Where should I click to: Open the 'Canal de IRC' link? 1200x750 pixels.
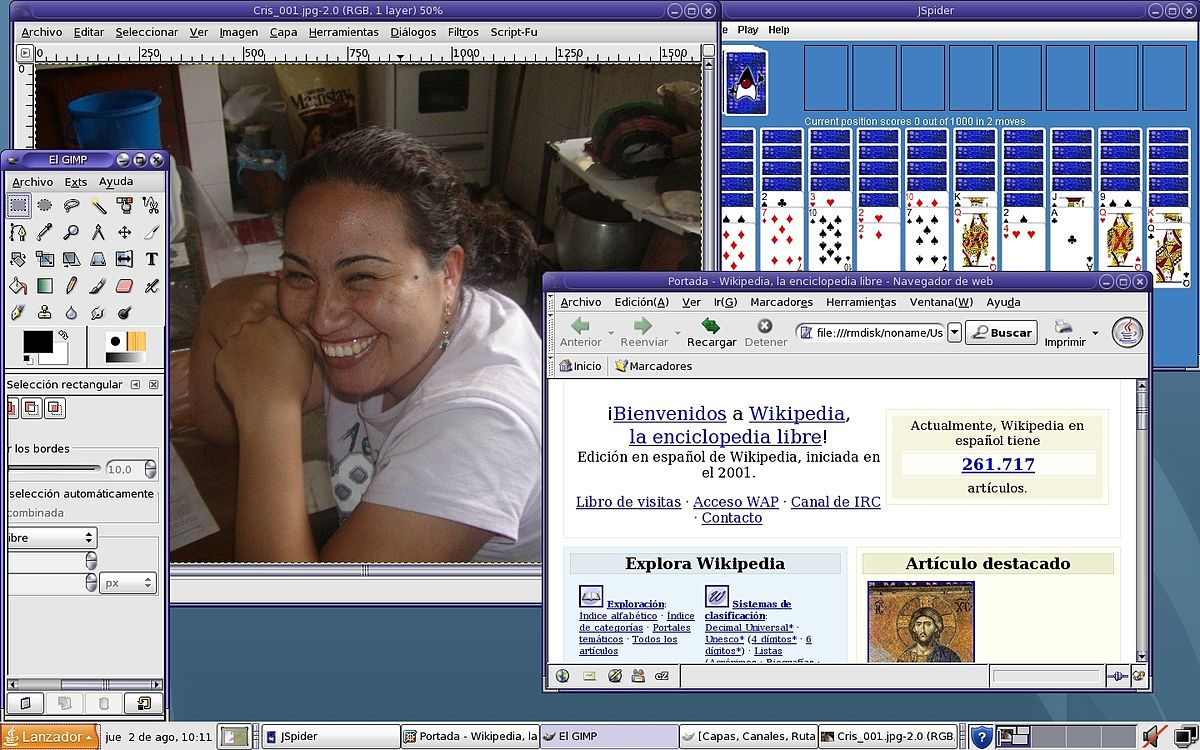point(836,502)
